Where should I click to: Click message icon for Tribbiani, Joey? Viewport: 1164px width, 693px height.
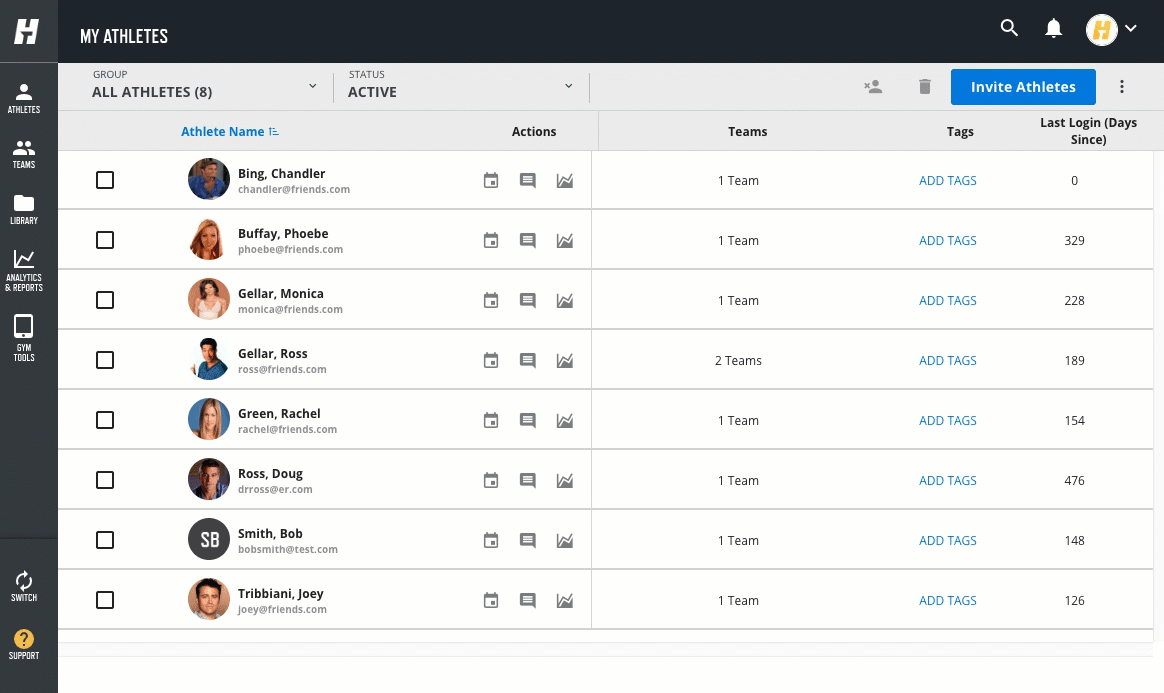click(528, 601)
